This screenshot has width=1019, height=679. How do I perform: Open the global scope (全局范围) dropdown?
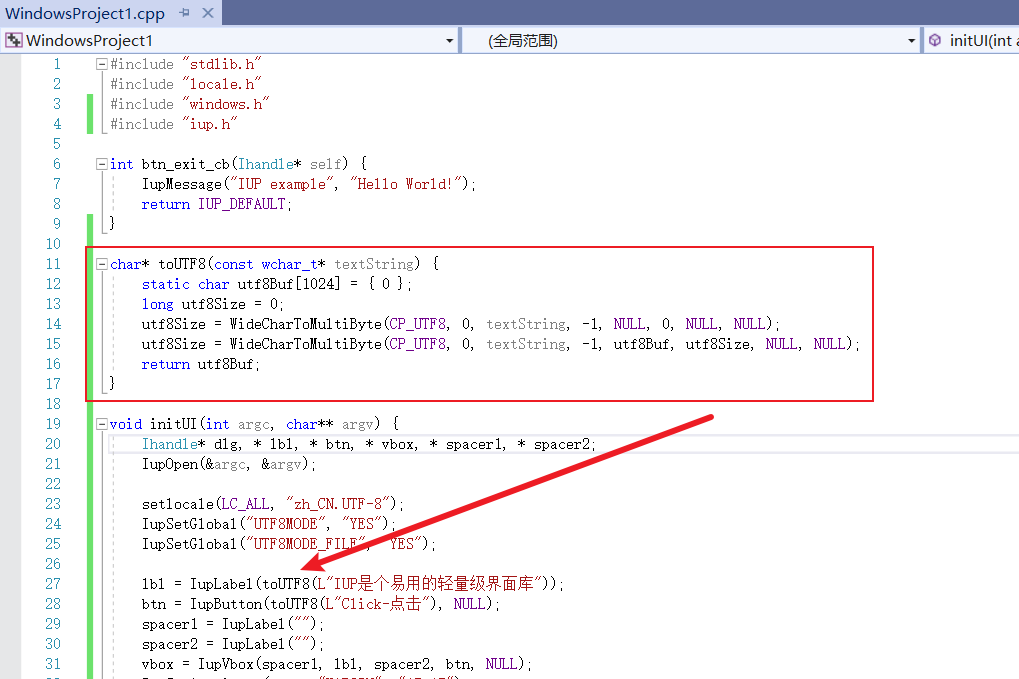[x=912, y=41]
